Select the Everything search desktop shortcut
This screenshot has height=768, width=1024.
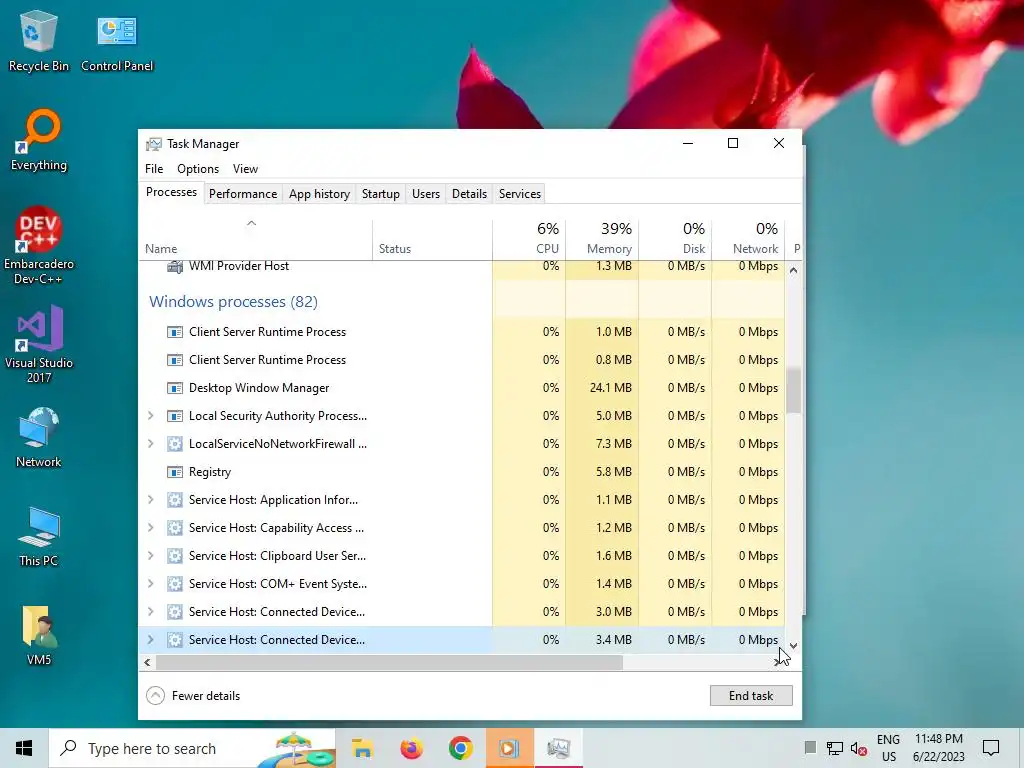point(39,140)
